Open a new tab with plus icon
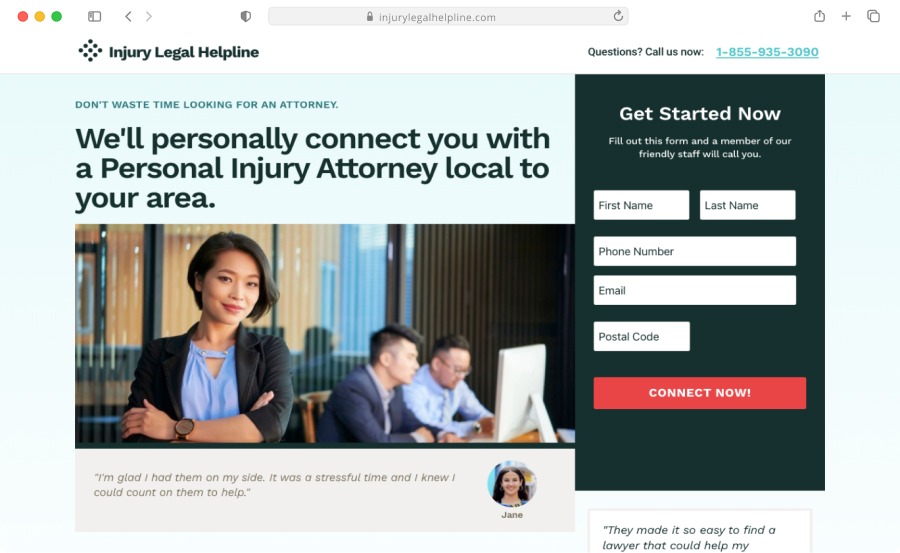Image resolution: width=900 pixels, height=553 pixels. click(x=846, y=16)
